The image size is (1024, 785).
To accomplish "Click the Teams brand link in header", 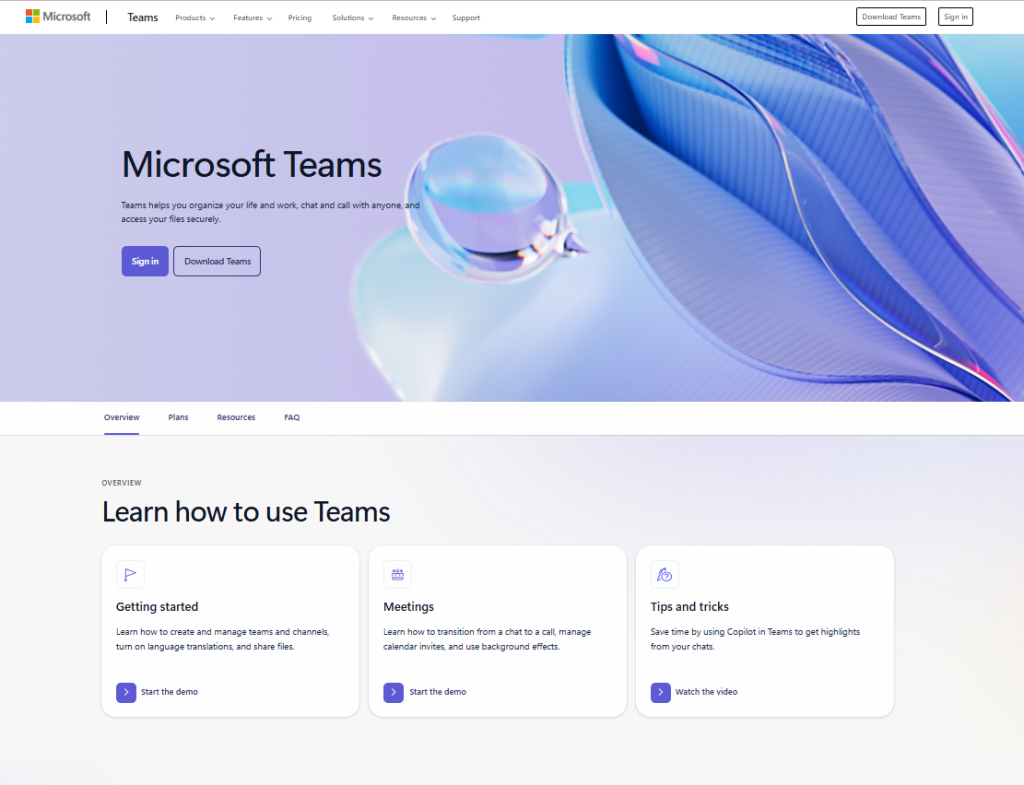I will [x=143, y=18].
